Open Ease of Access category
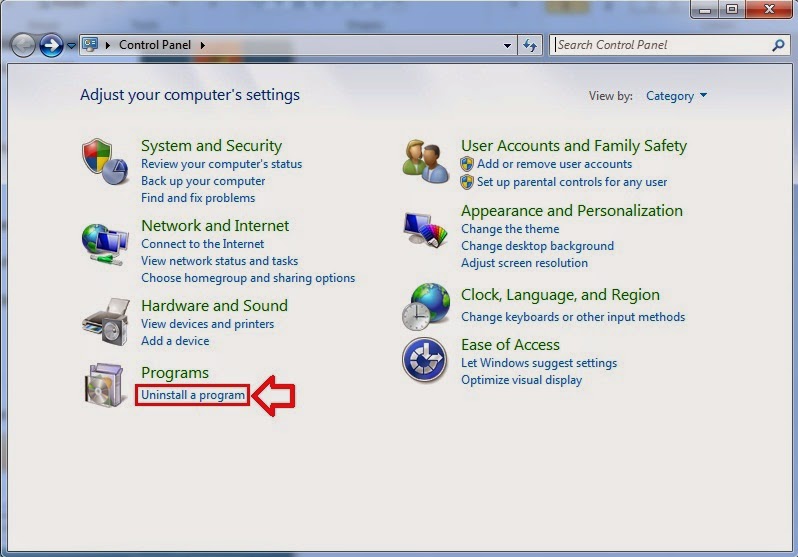Viewport: 798px width, 557px height. pyautogui.click(x=510, y=345)
